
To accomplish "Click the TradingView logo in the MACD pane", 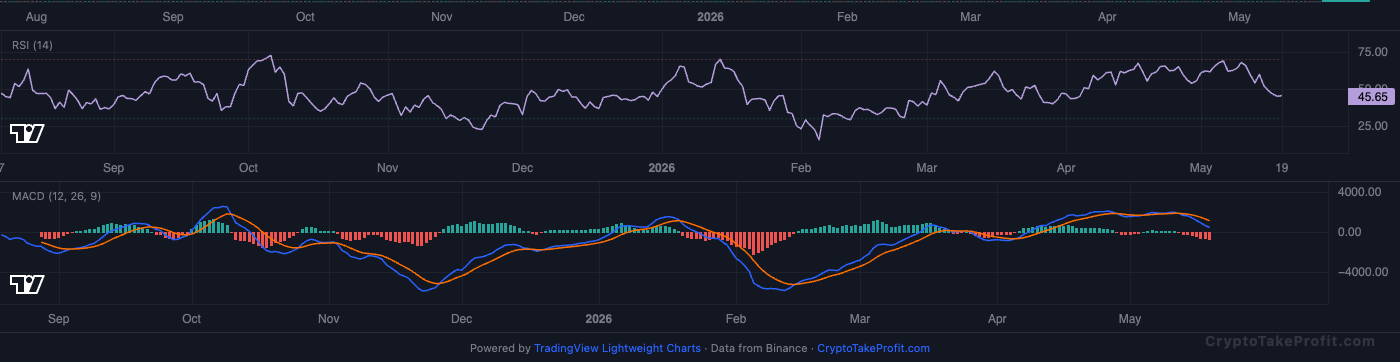I will pyautogui.click(x=26, y=285).
